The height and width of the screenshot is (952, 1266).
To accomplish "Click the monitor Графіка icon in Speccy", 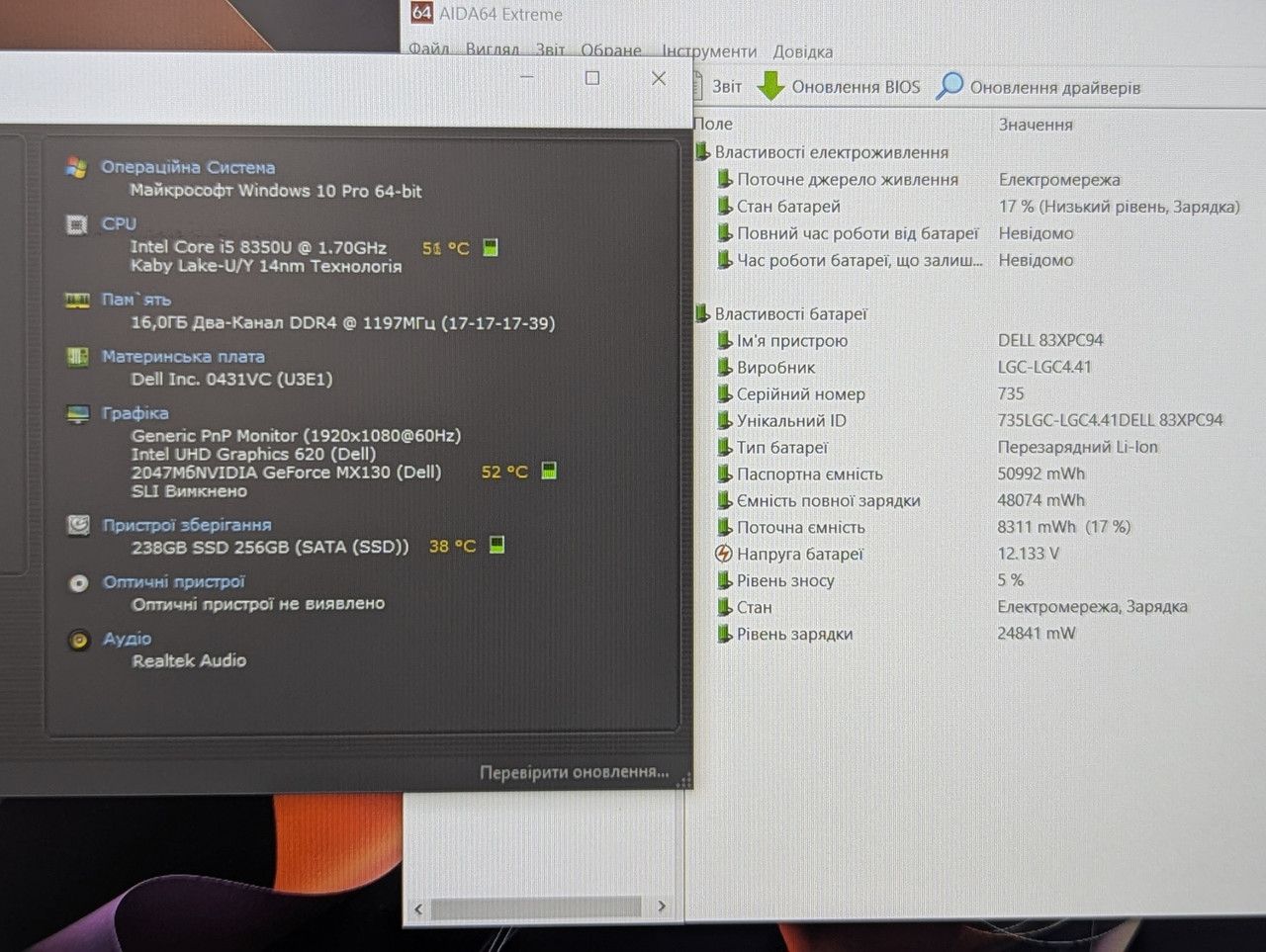I will tap(77, 414).
